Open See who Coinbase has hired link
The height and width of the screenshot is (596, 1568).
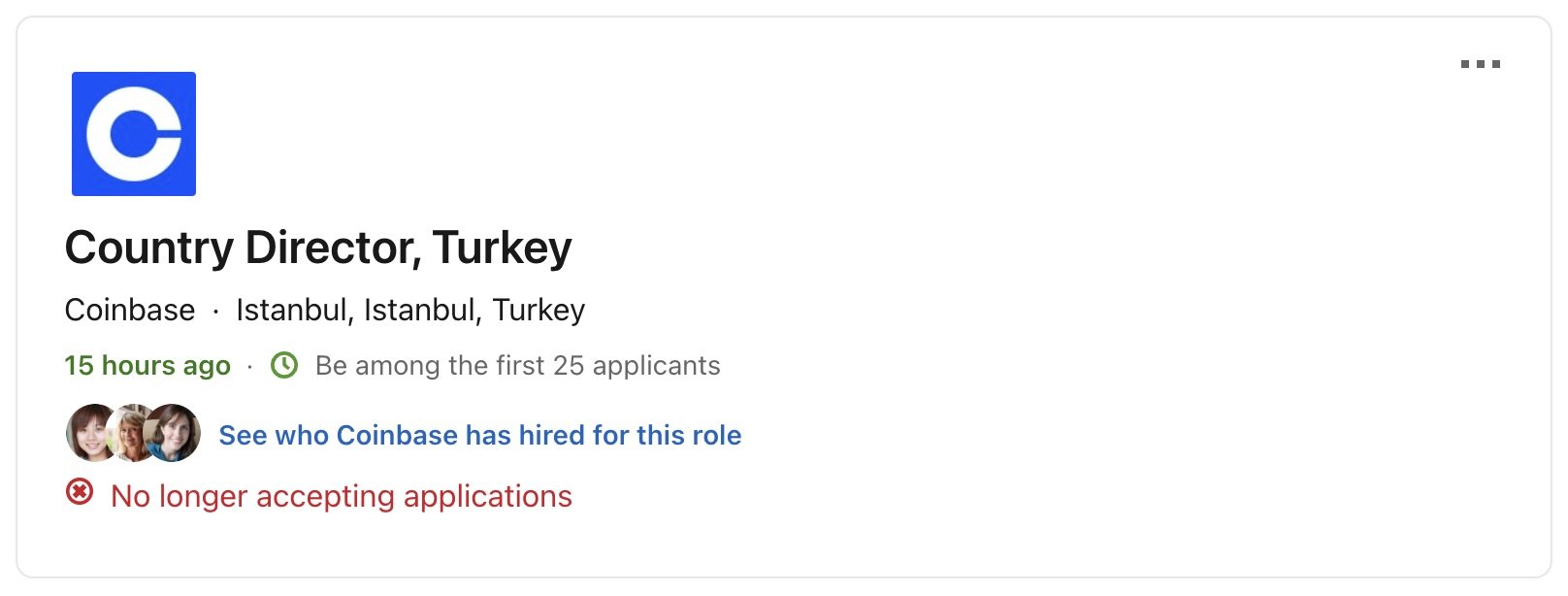(x=479, y=435)
